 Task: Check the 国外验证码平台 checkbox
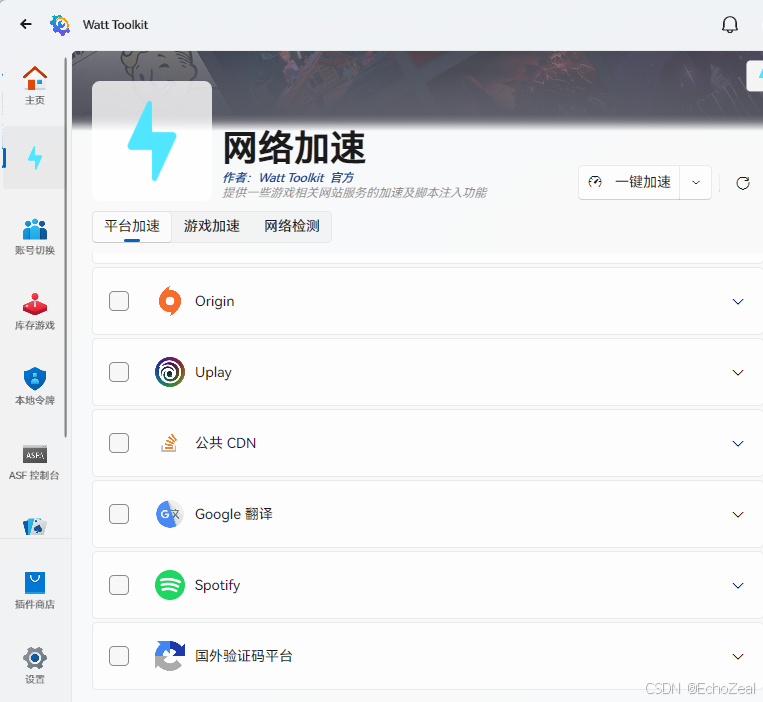click(119, 656)
